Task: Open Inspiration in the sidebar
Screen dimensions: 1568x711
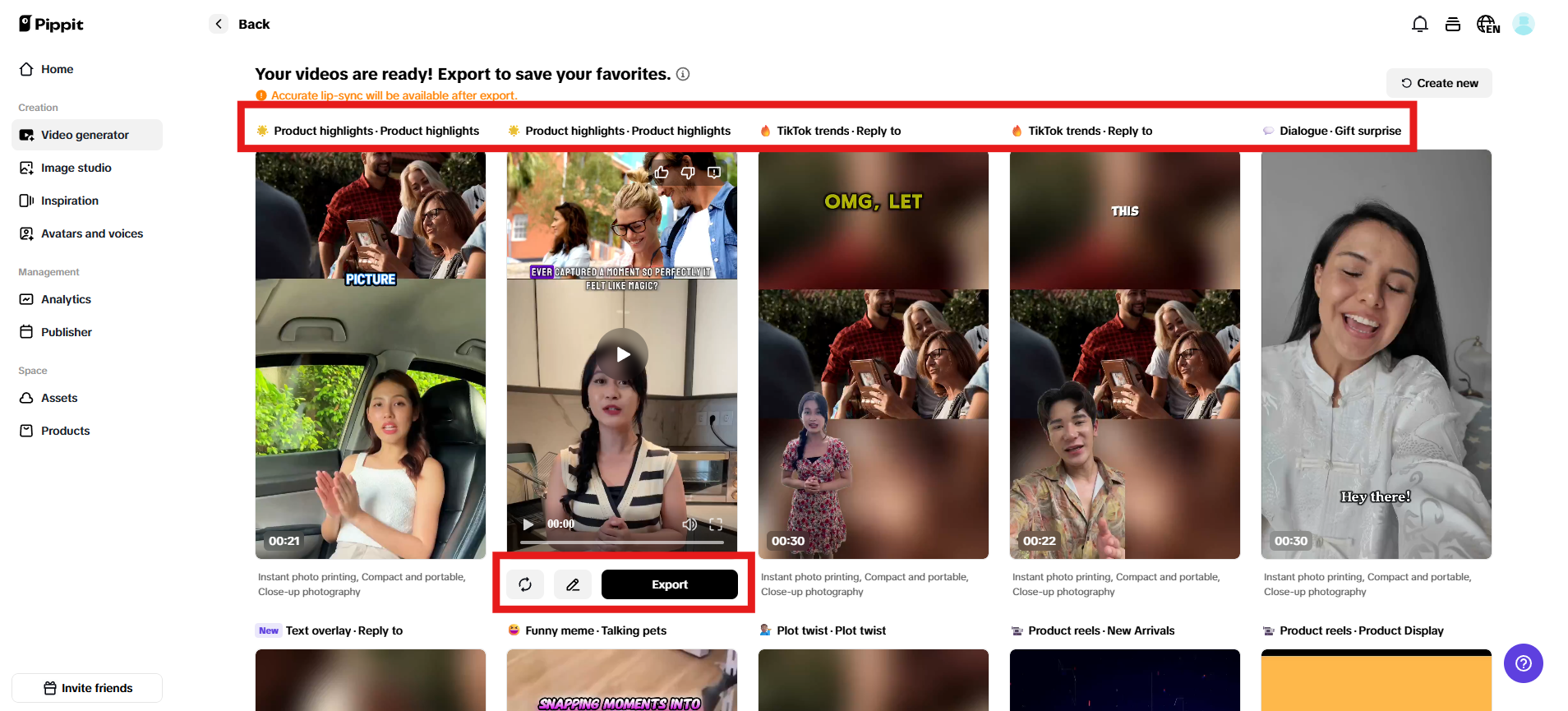Action: [87, 201]
